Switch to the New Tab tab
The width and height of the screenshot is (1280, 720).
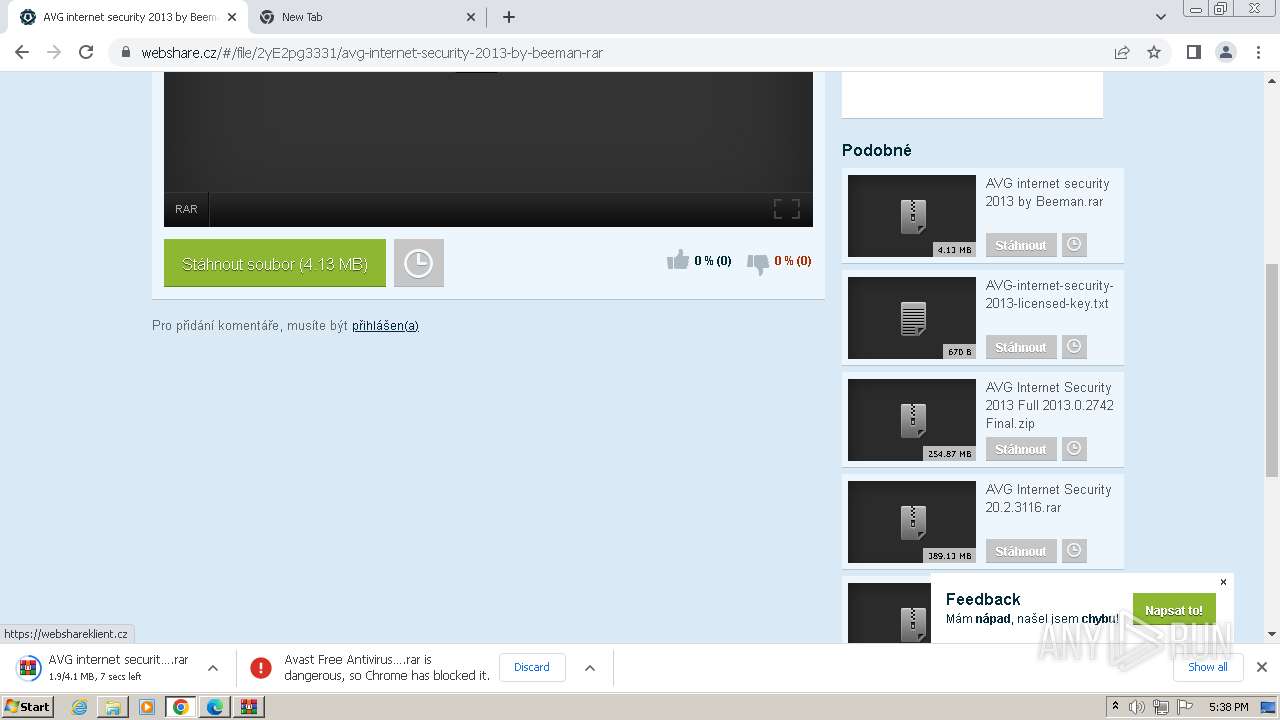[367, 17]
